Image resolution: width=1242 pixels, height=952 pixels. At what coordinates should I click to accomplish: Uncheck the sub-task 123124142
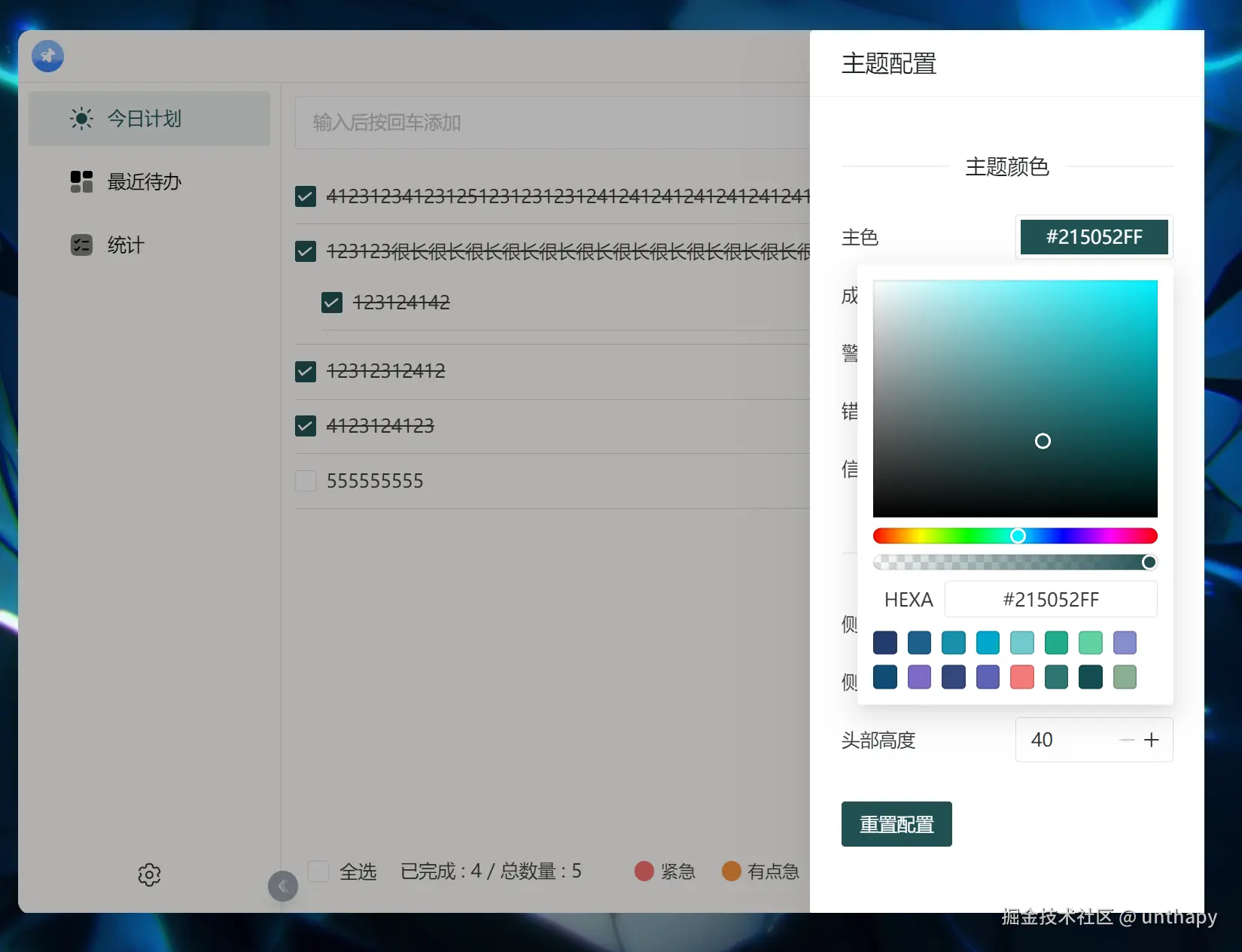332,303
